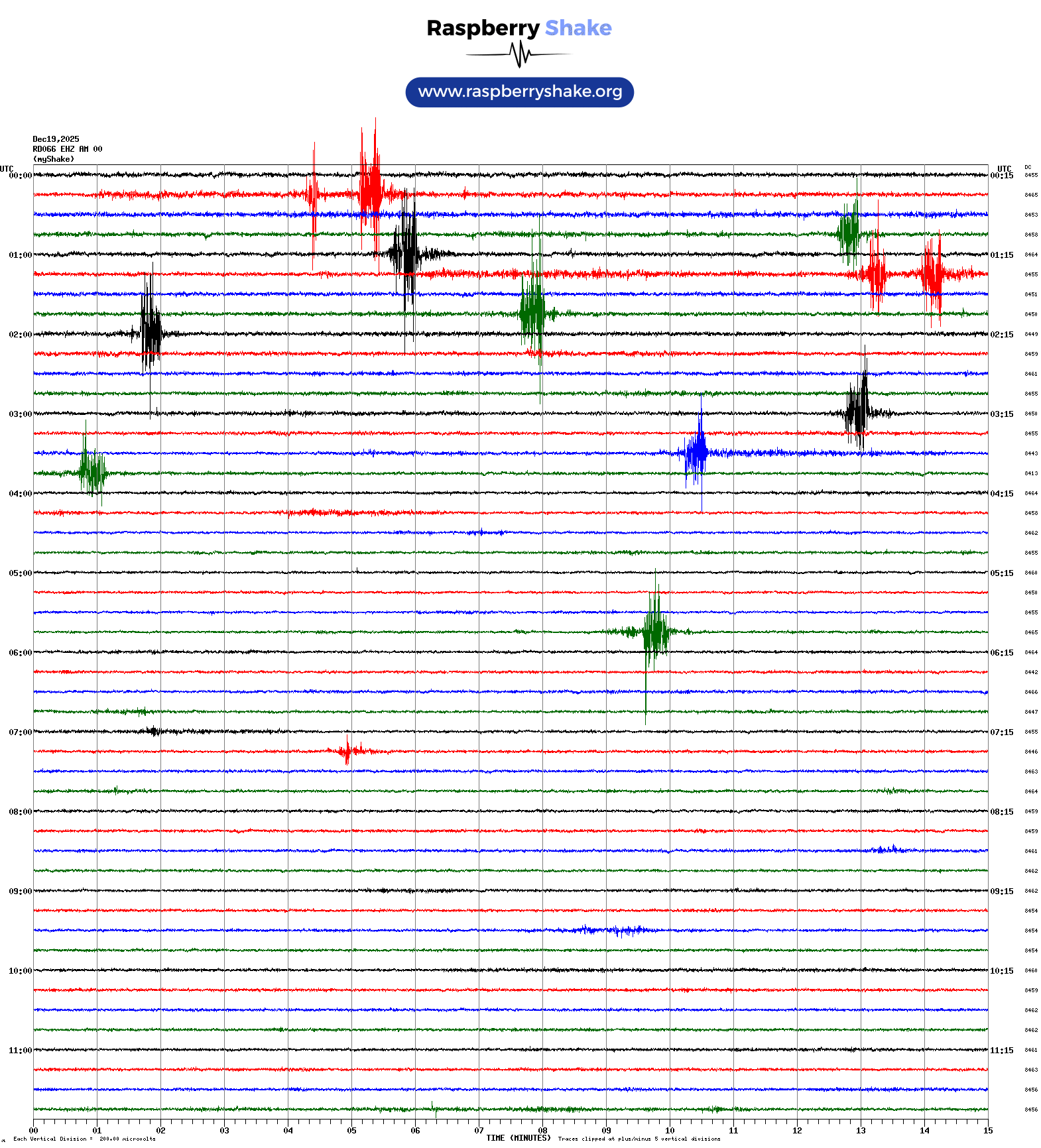Screen dimensions: 1041x1148
Task: Click the seismic pulse icon under the logo
Action: [519, 54]
